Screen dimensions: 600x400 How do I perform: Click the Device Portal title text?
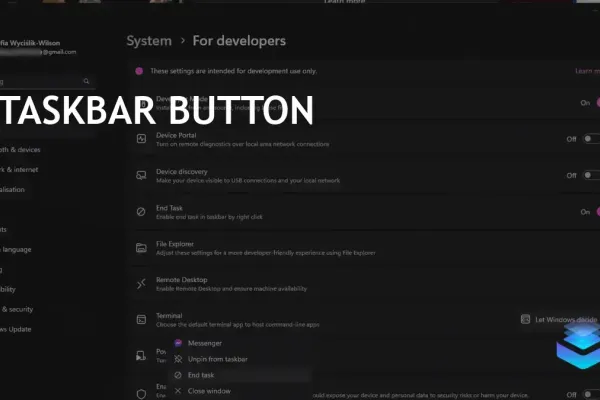tap(176, 135)
